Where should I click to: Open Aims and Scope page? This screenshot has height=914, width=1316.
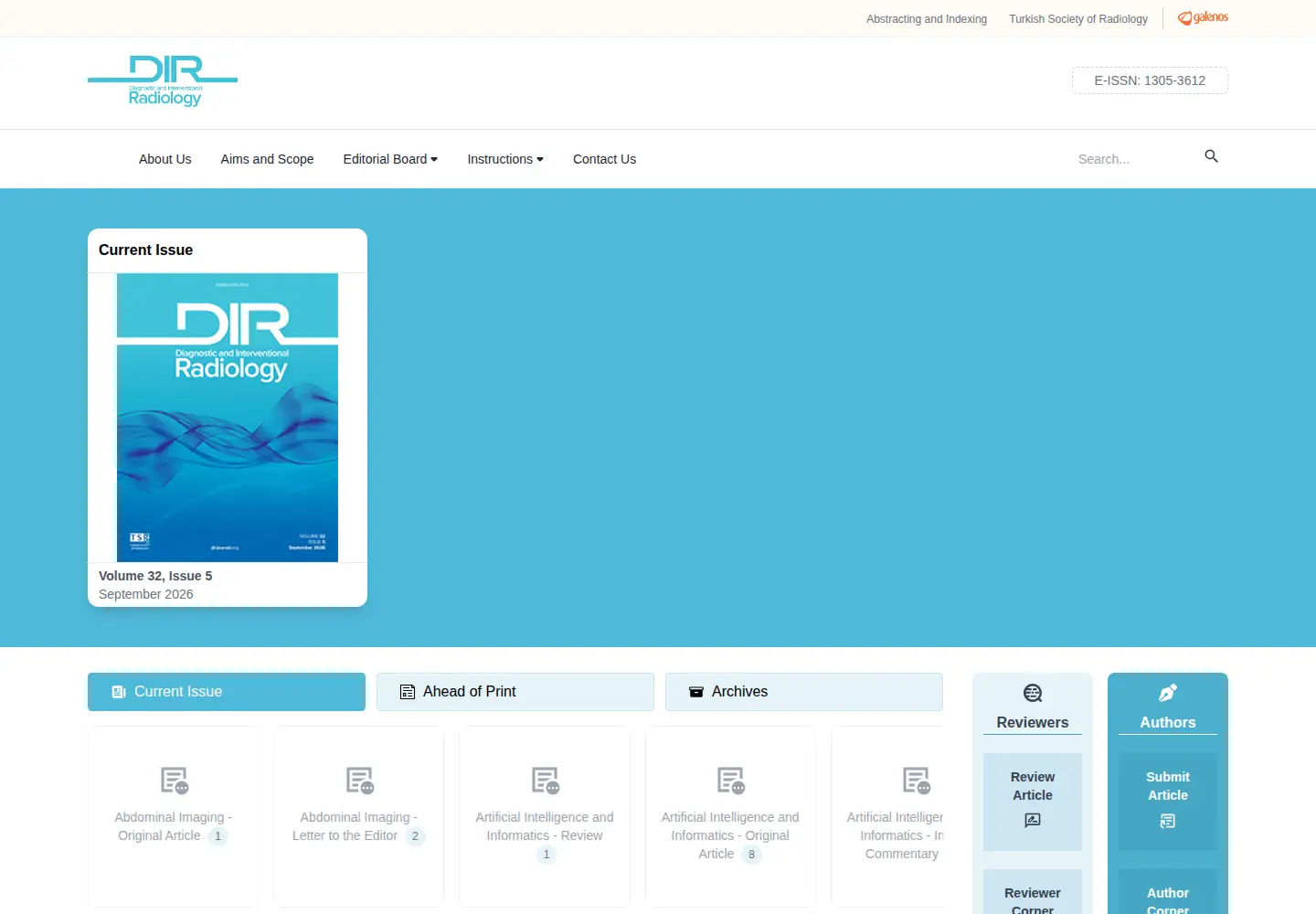tap(267, 159)
